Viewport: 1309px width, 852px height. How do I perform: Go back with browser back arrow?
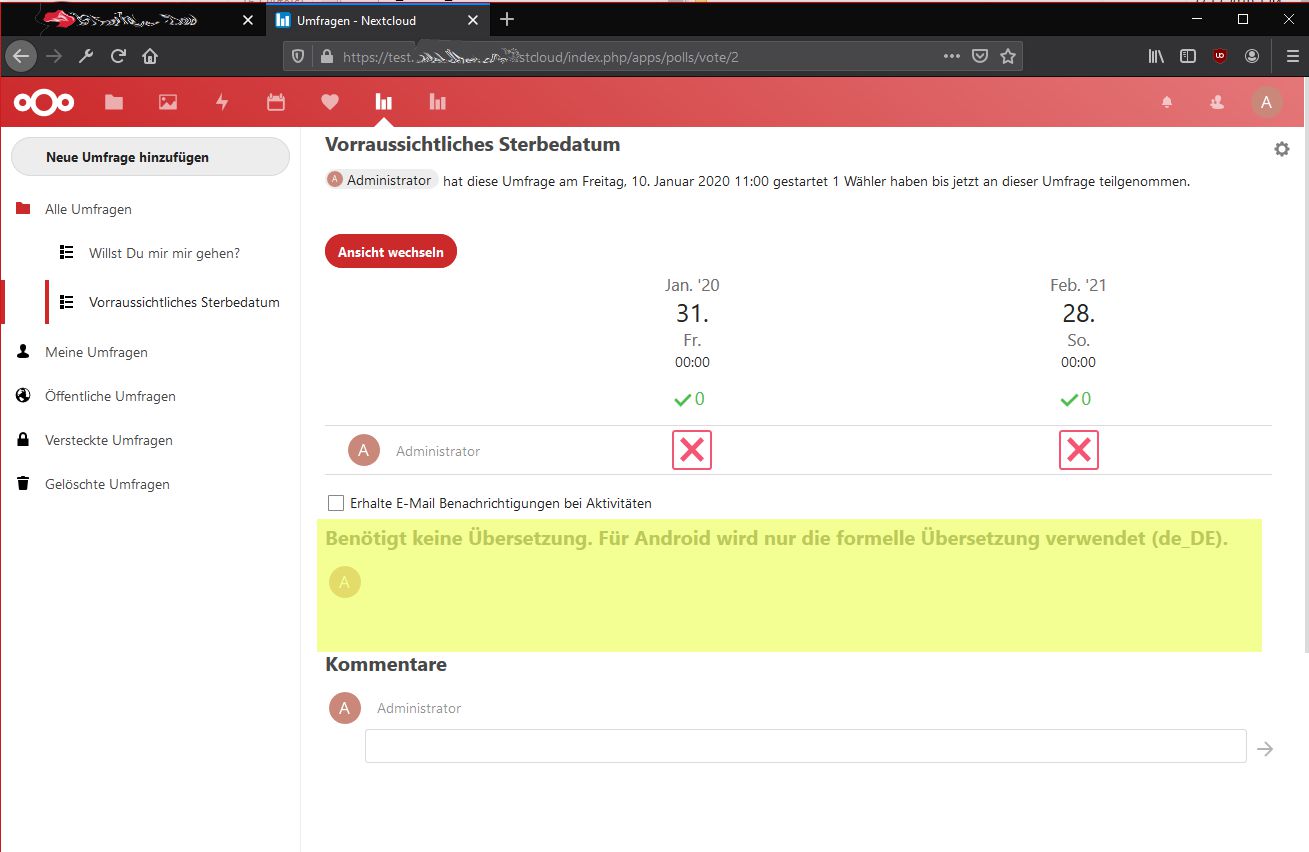[21, 56]
